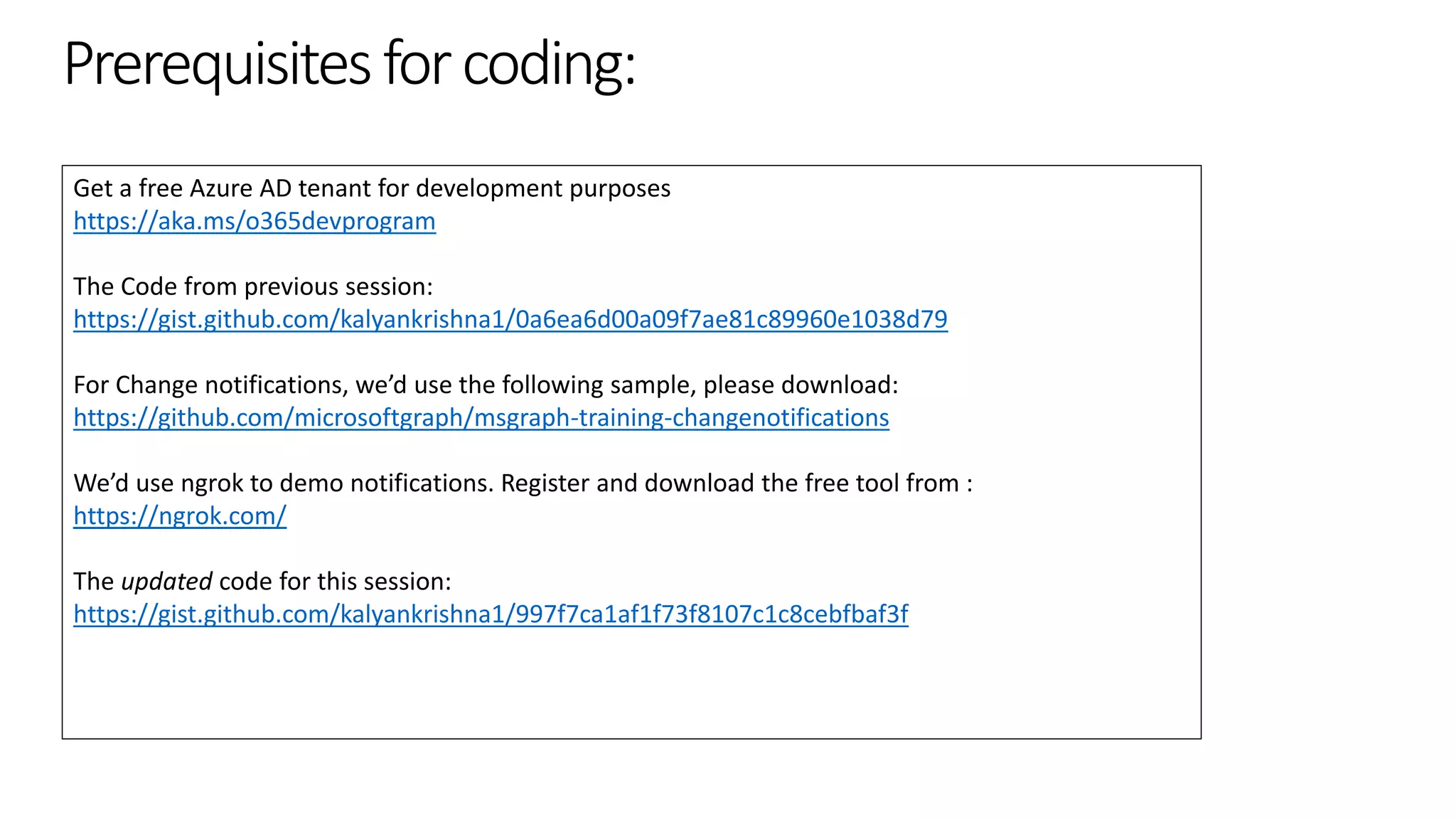Viewport: 1456px width, 819px height.
Task: Click the italic word 'updated'
Action: (x=166, y=582)
